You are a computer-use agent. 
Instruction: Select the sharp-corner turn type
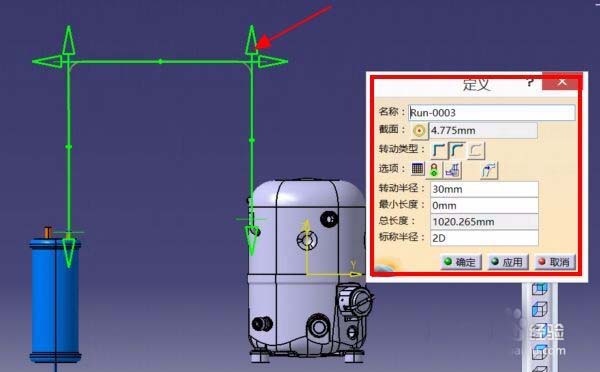439,150
